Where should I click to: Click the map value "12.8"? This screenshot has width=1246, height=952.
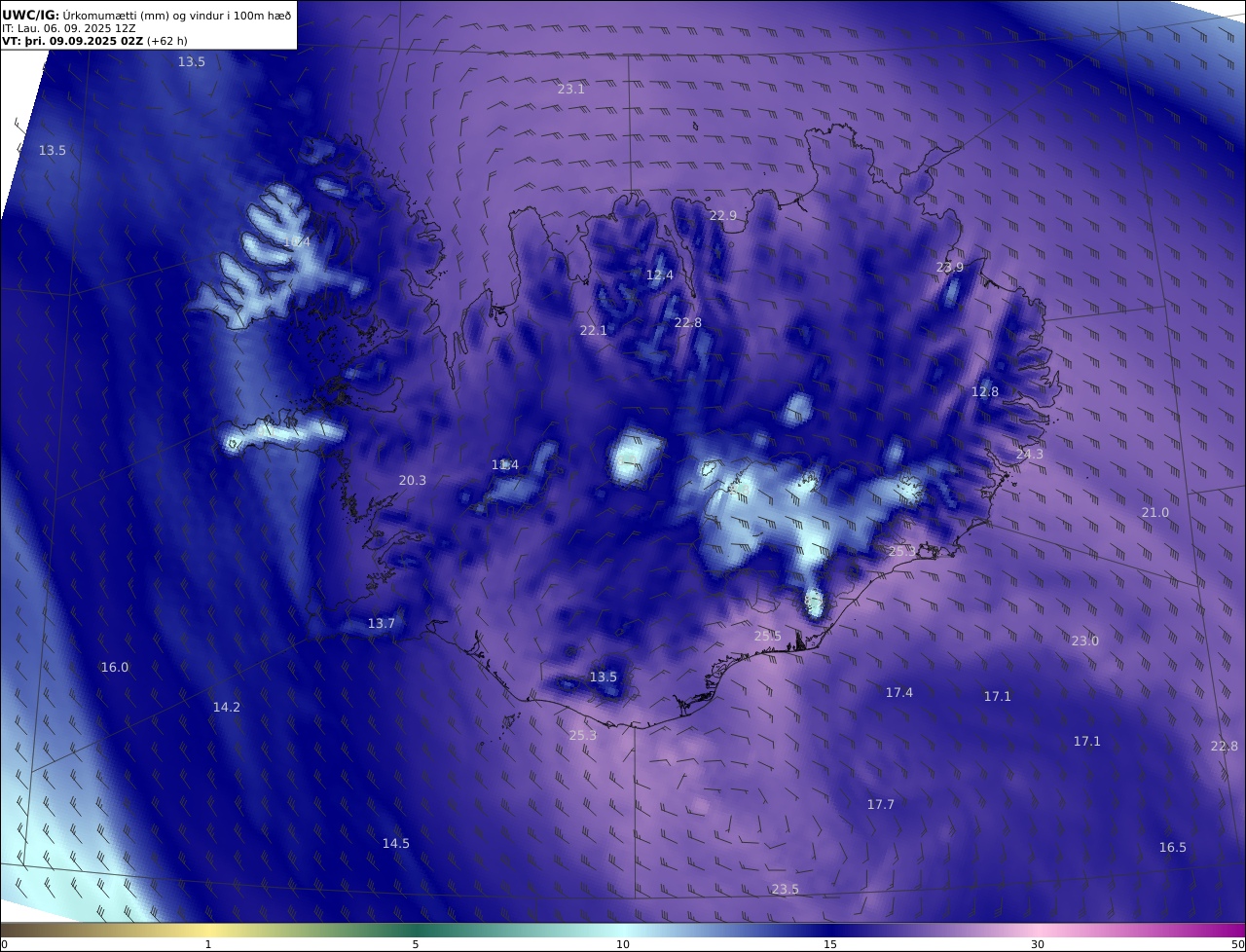(x=985, y=391)
